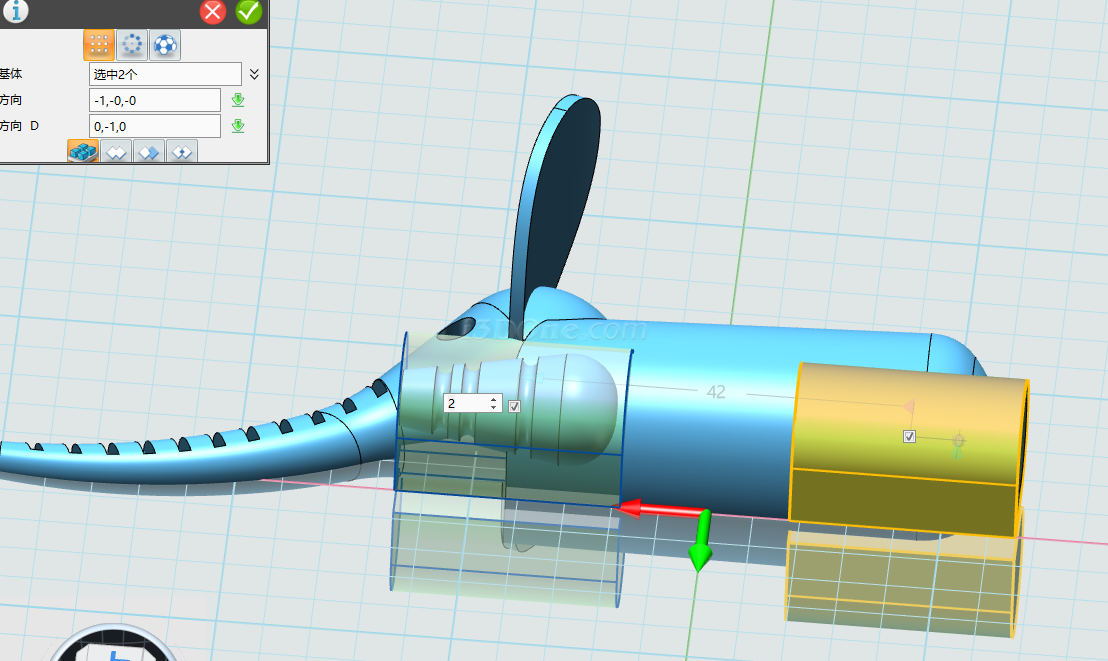Click the base body field showing 选中2个

[x=164, y=74]
